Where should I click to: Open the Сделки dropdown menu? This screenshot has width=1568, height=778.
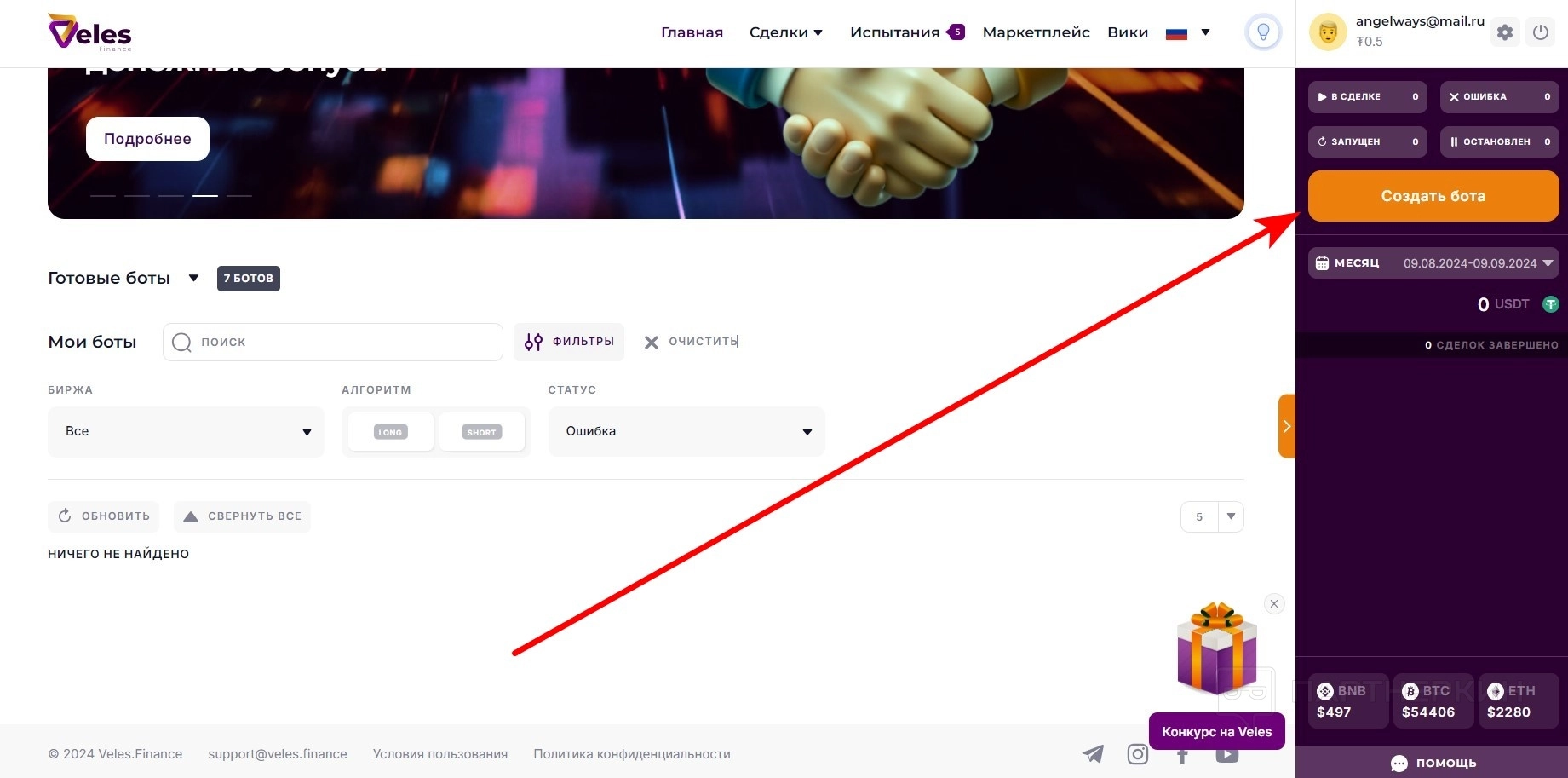coord(785,32)
